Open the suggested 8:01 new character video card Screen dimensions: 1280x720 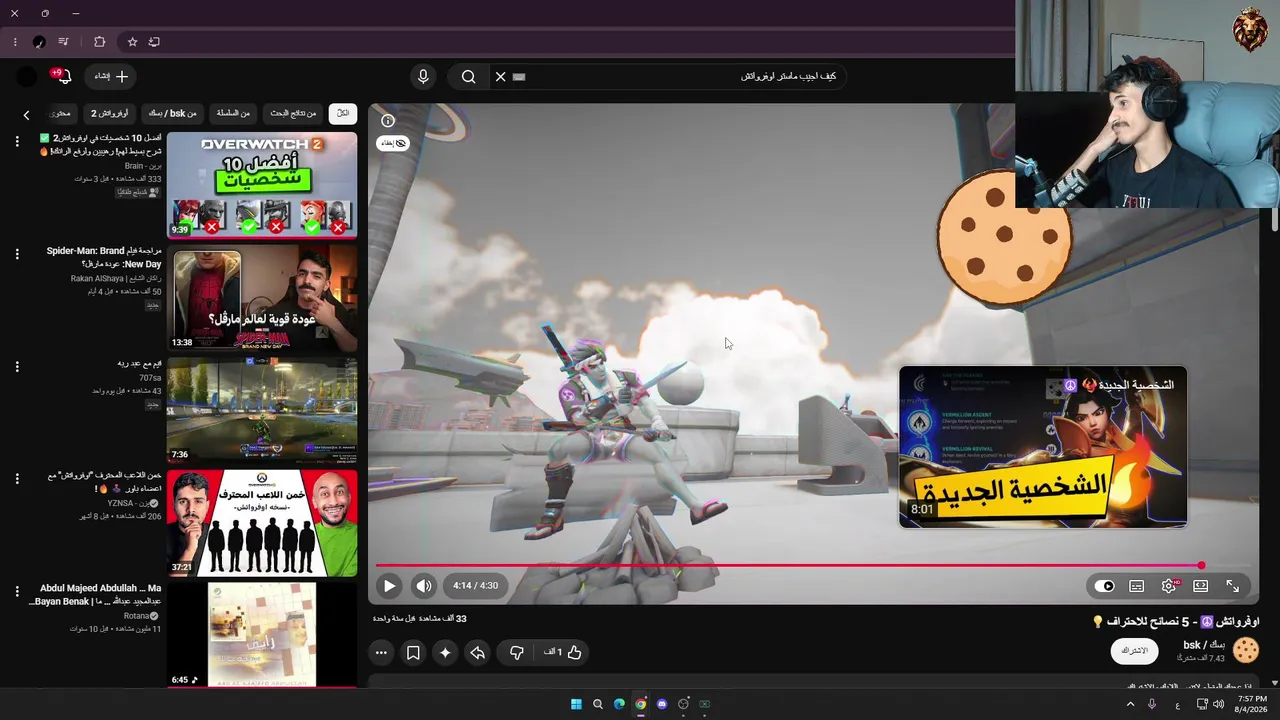pos(1043,446)
